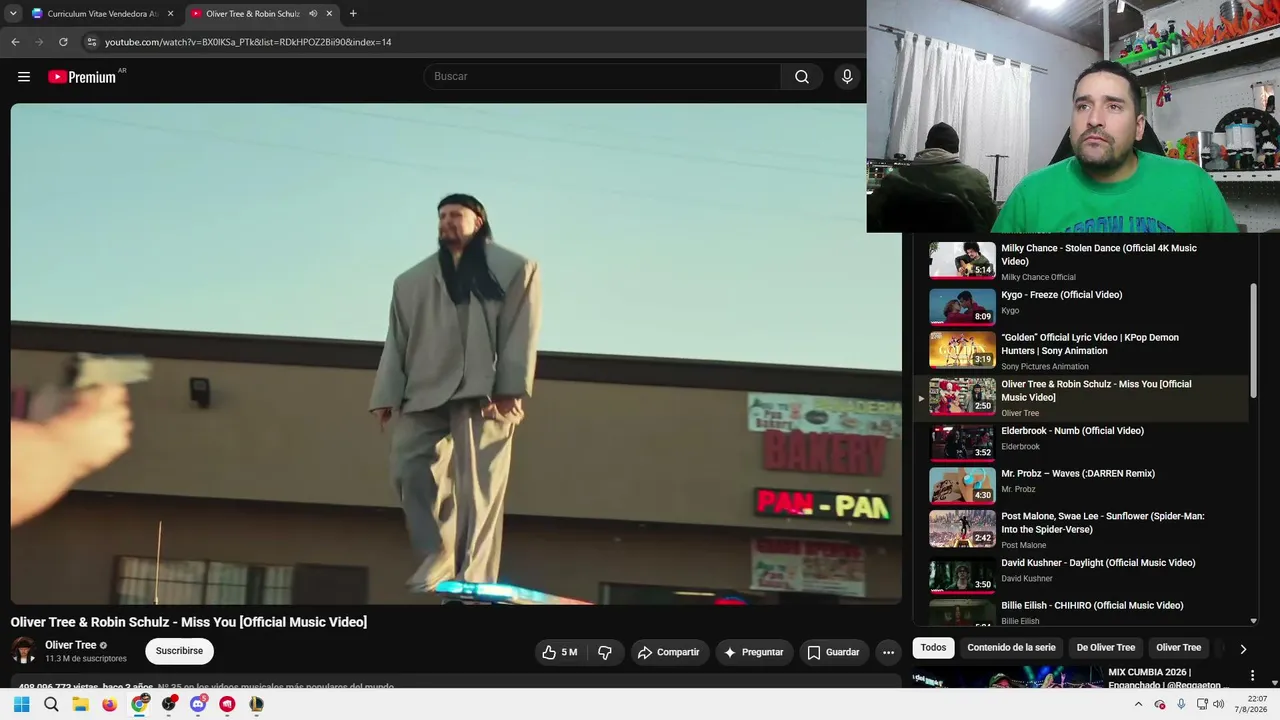
Task: Open Discord from the taskbar
Action: (198, 704)
